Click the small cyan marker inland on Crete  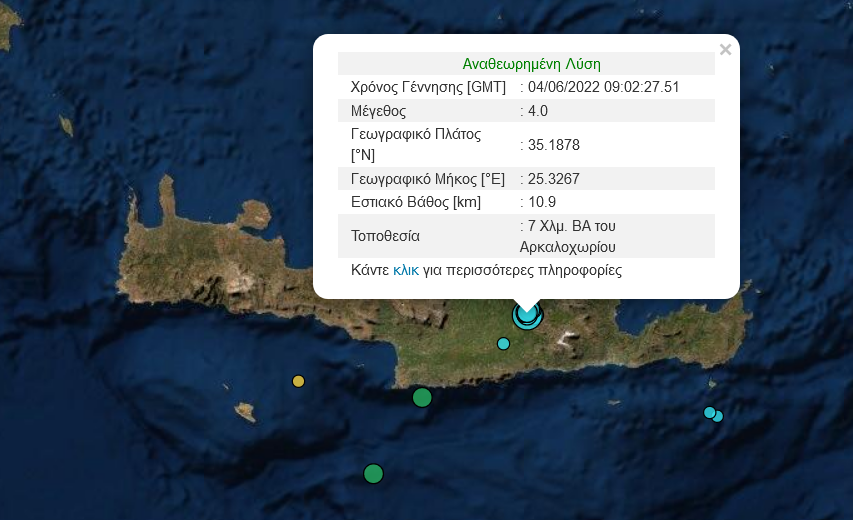tap(503, 344)
